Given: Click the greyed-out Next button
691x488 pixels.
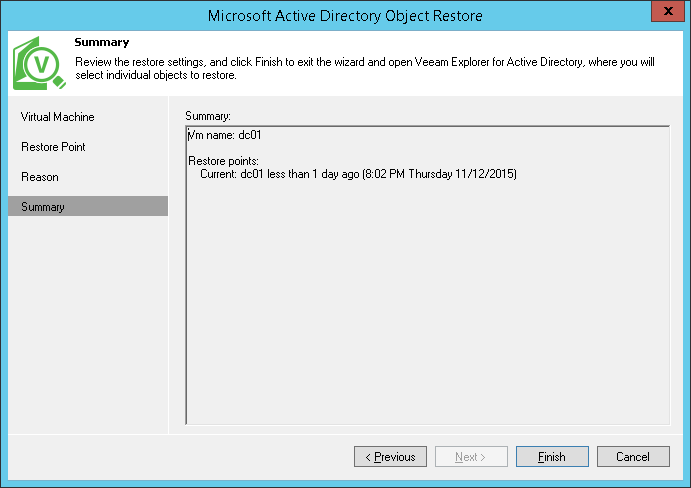Looking at the screenshot, I should (x=471, y=457).
